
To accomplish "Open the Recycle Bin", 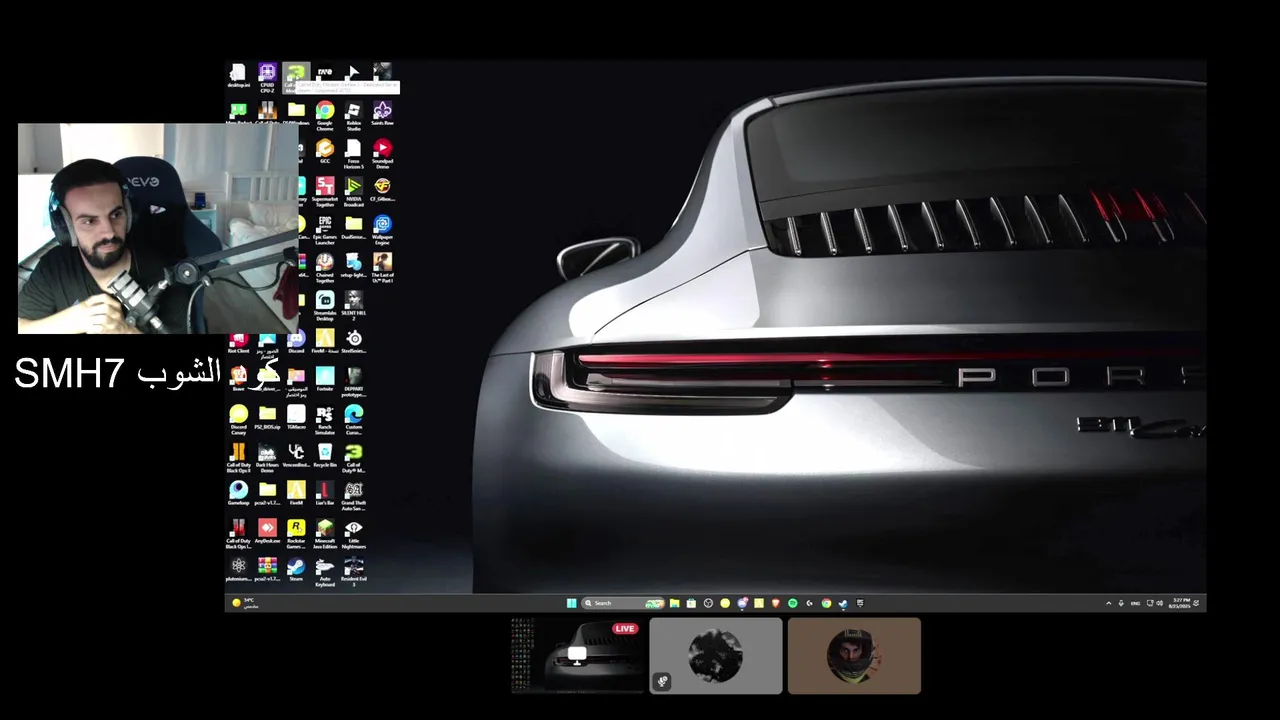I will (x=325, y=456).
